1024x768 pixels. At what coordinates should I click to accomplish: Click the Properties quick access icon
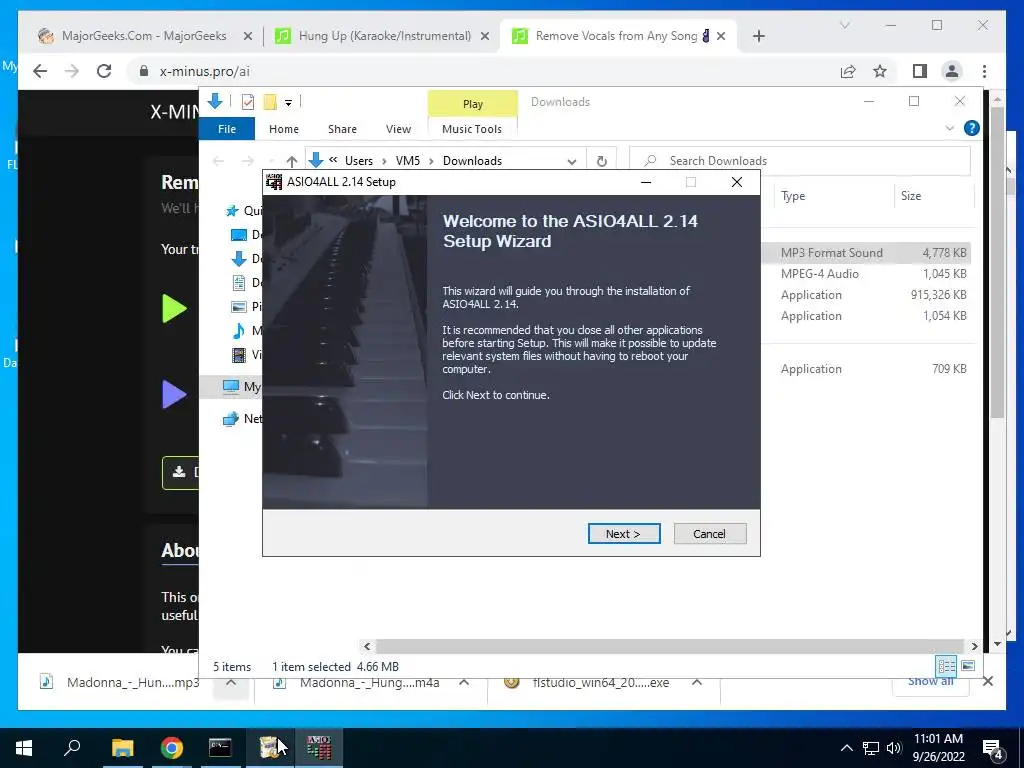tap(248, 102)
